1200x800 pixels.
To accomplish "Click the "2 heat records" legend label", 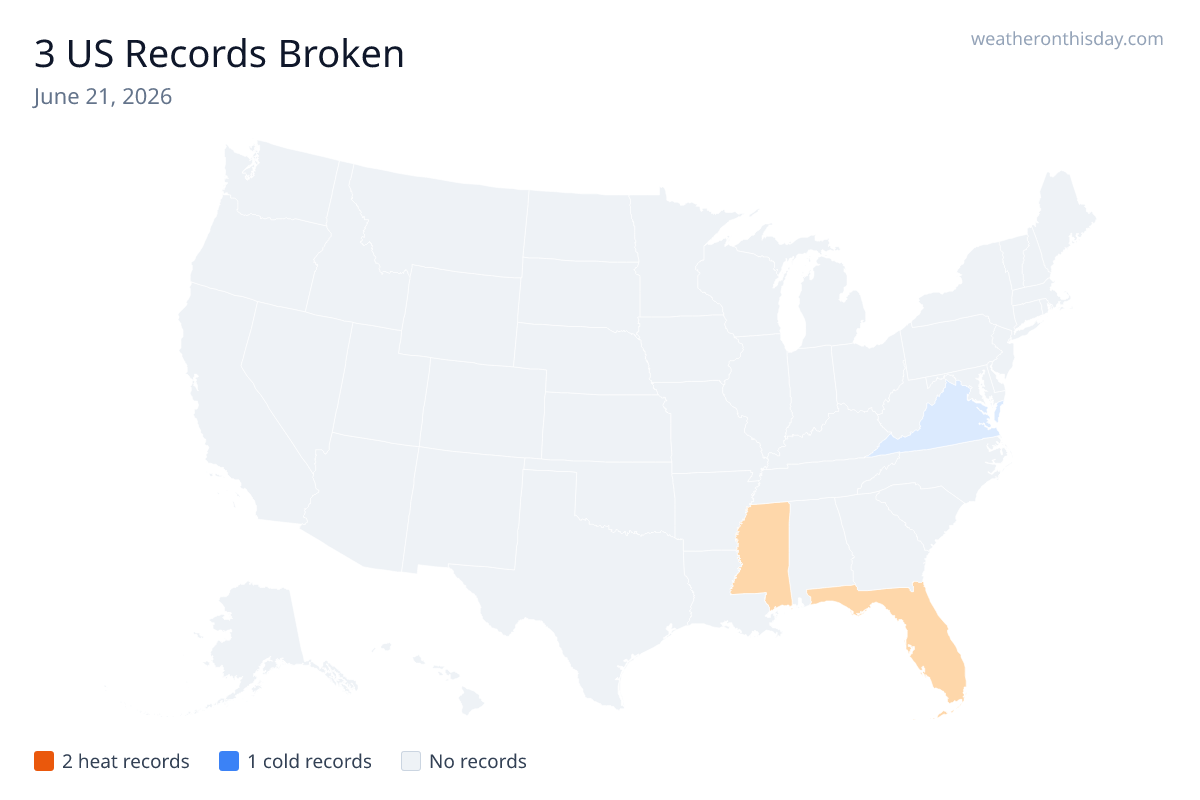I will (x=126, y=761).
